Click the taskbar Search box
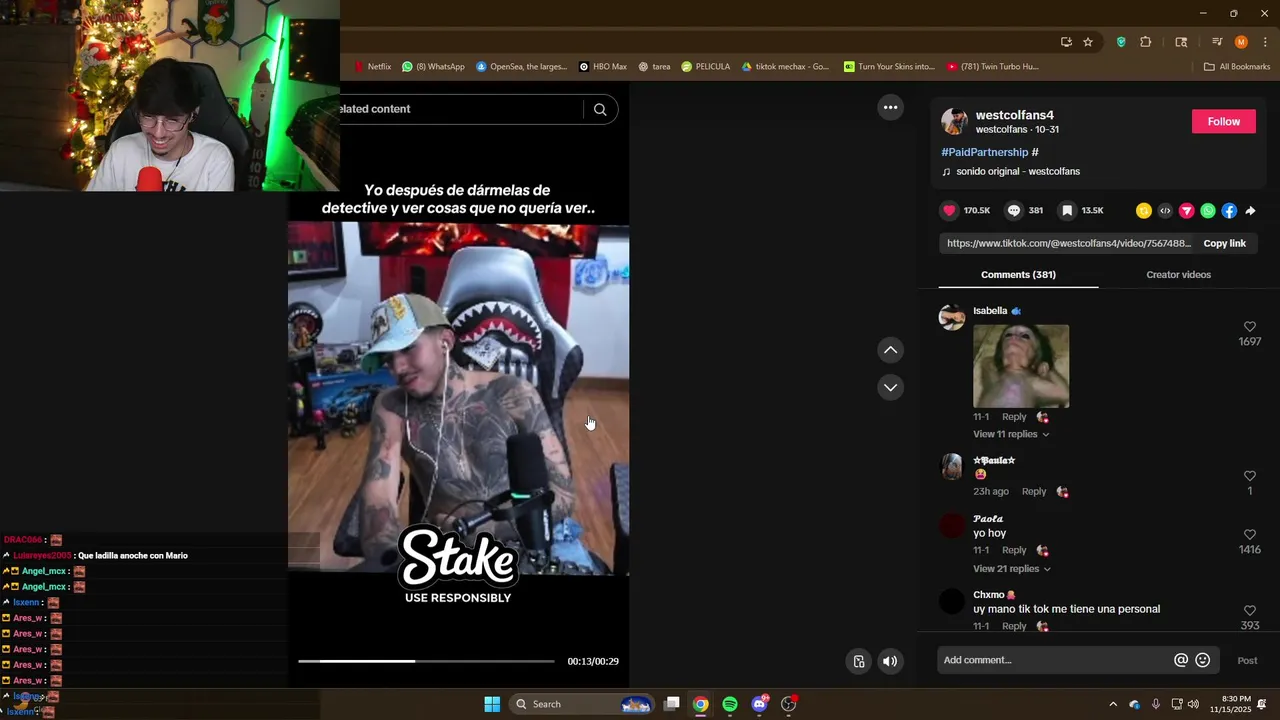The width and height of the screenshot is (1280, 720). (x=582, y=704)
